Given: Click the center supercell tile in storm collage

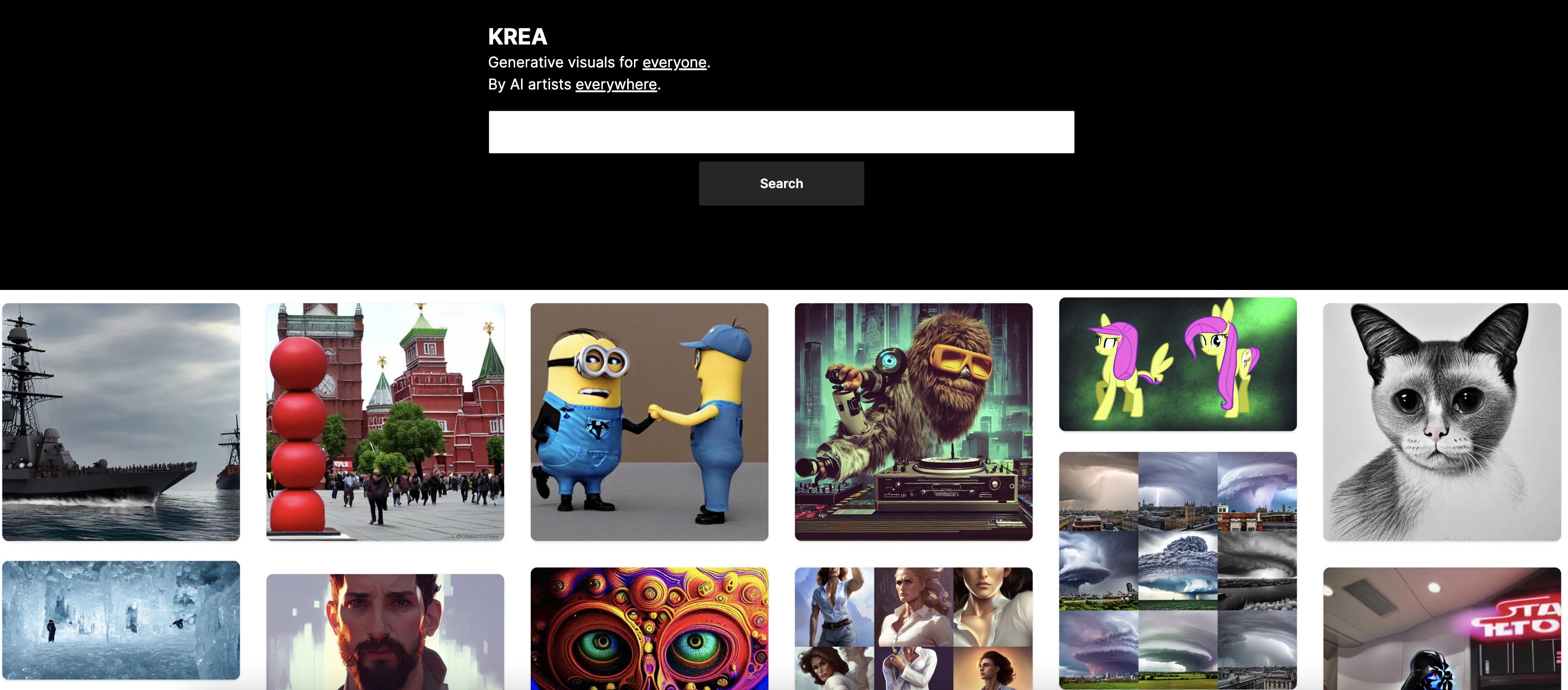Looking at the screenshot, I should tap(1178, 571).
